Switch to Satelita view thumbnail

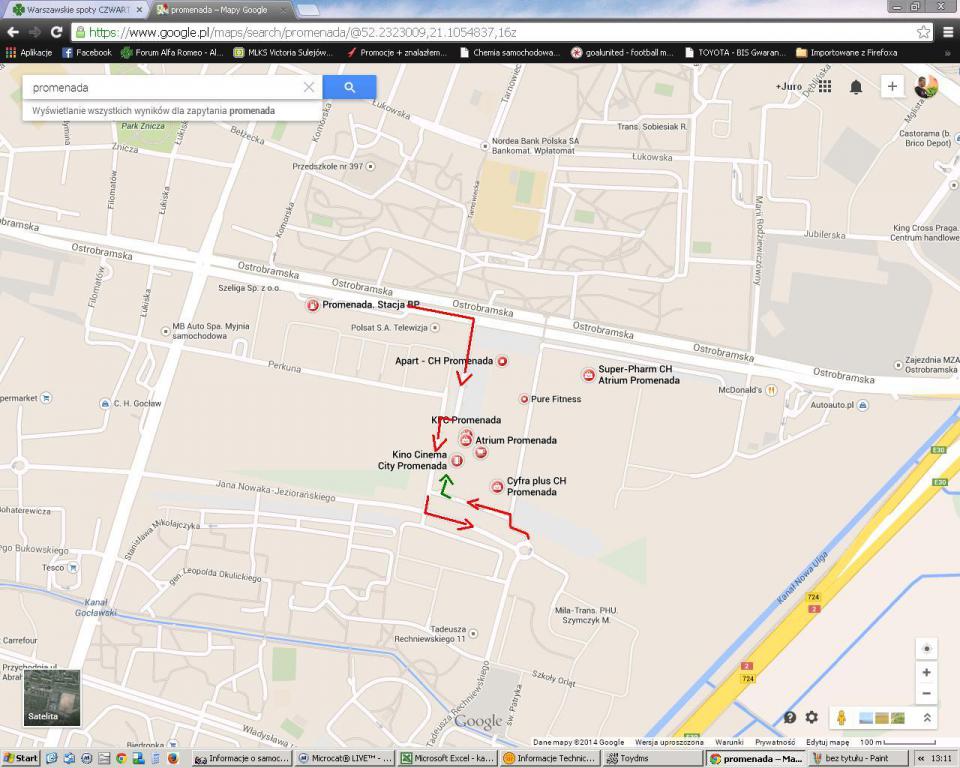coord(52,698)
